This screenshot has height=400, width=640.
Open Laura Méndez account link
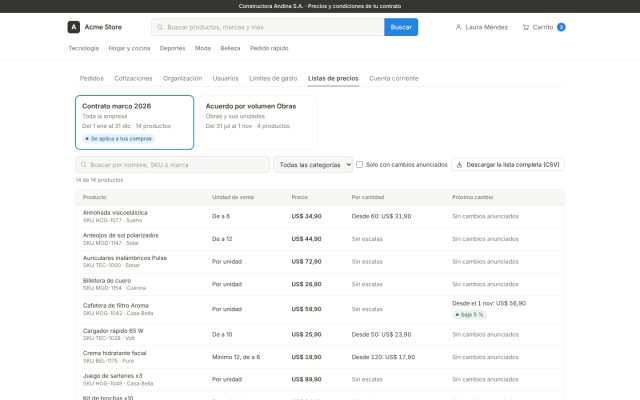(x=482, y=27)
